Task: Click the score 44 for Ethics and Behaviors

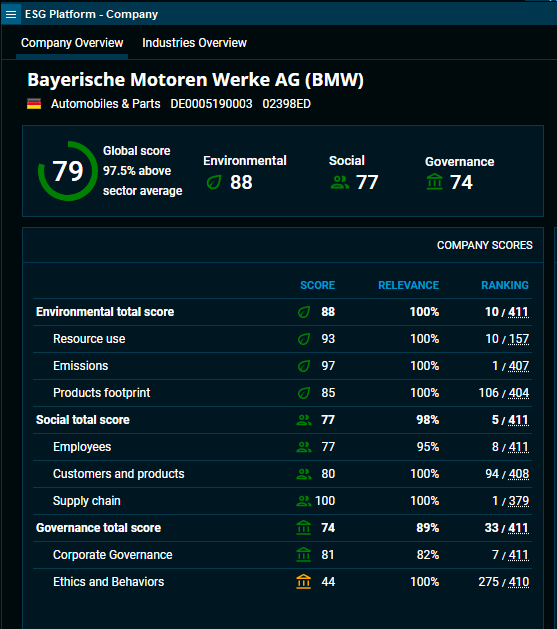Action: (x=328, y=582)
